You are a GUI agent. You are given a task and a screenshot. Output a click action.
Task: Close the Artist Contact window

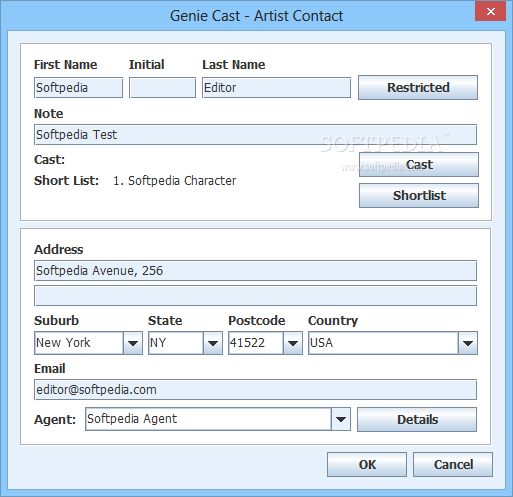point(491,12)
